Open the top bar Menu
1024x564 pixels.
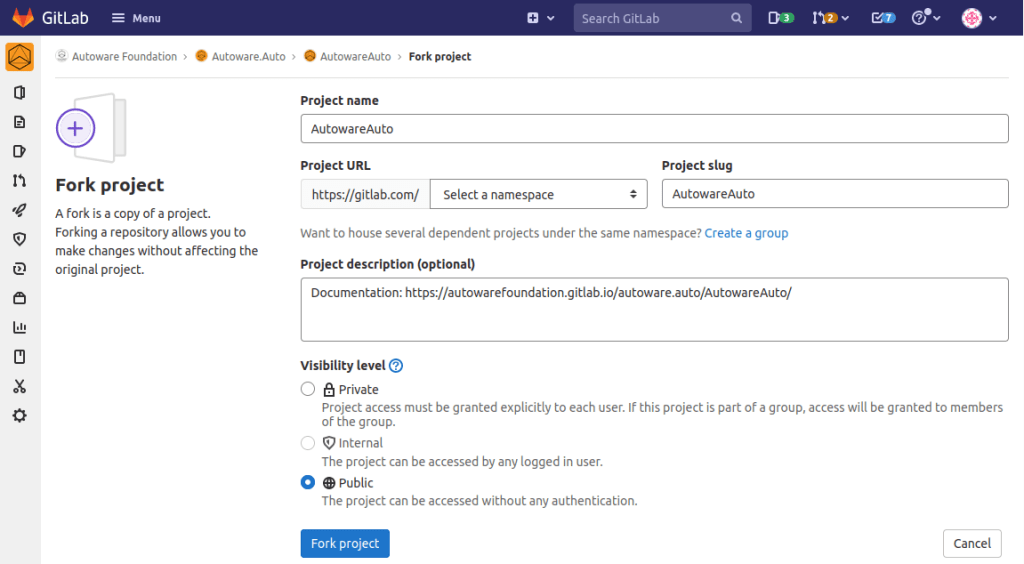136,18
